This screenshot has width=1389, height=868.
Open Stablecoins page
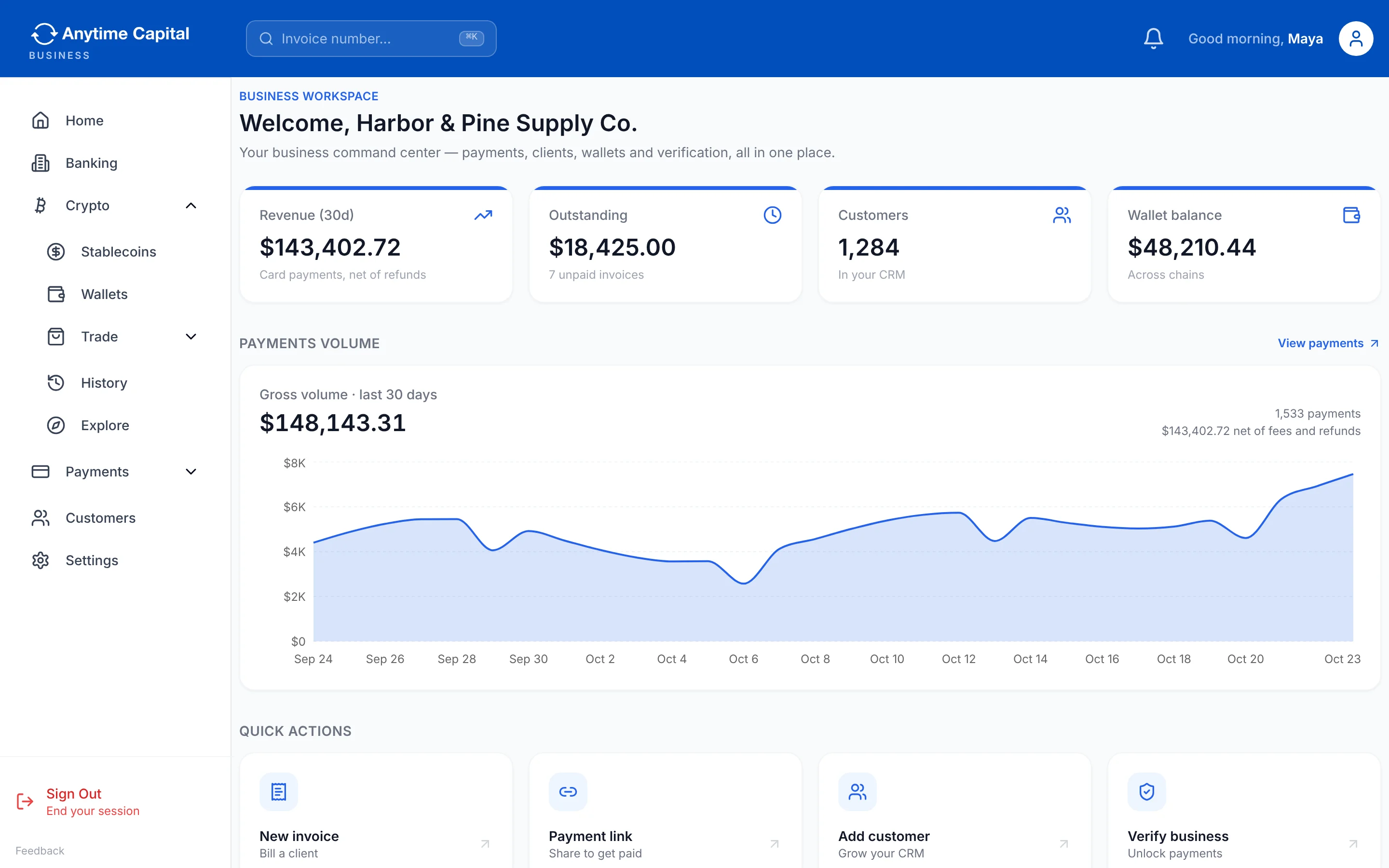pyautogui.click(x=123, y=251)
